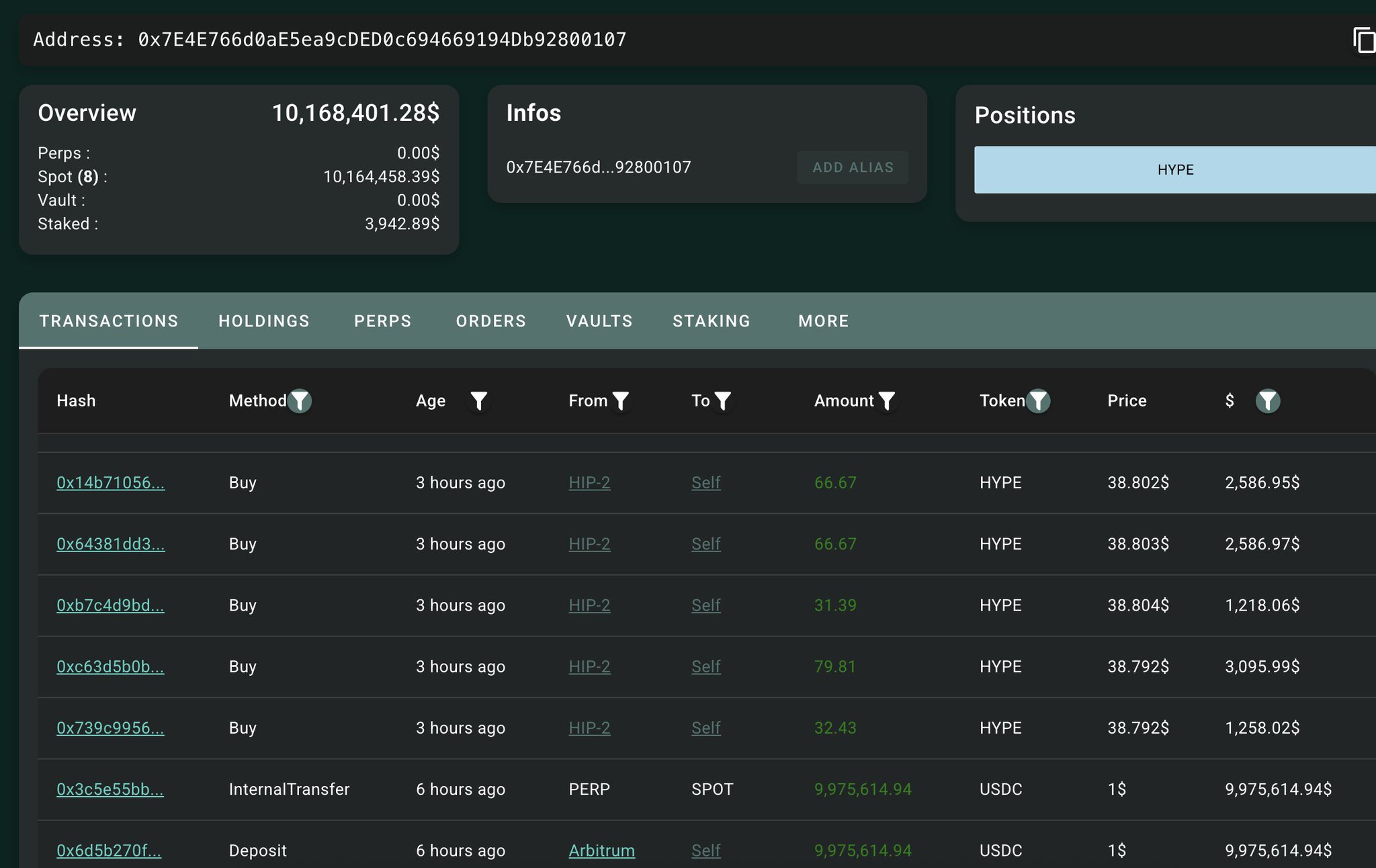
Task: Click the green amount 32.43
Action: tap(835, 728)
